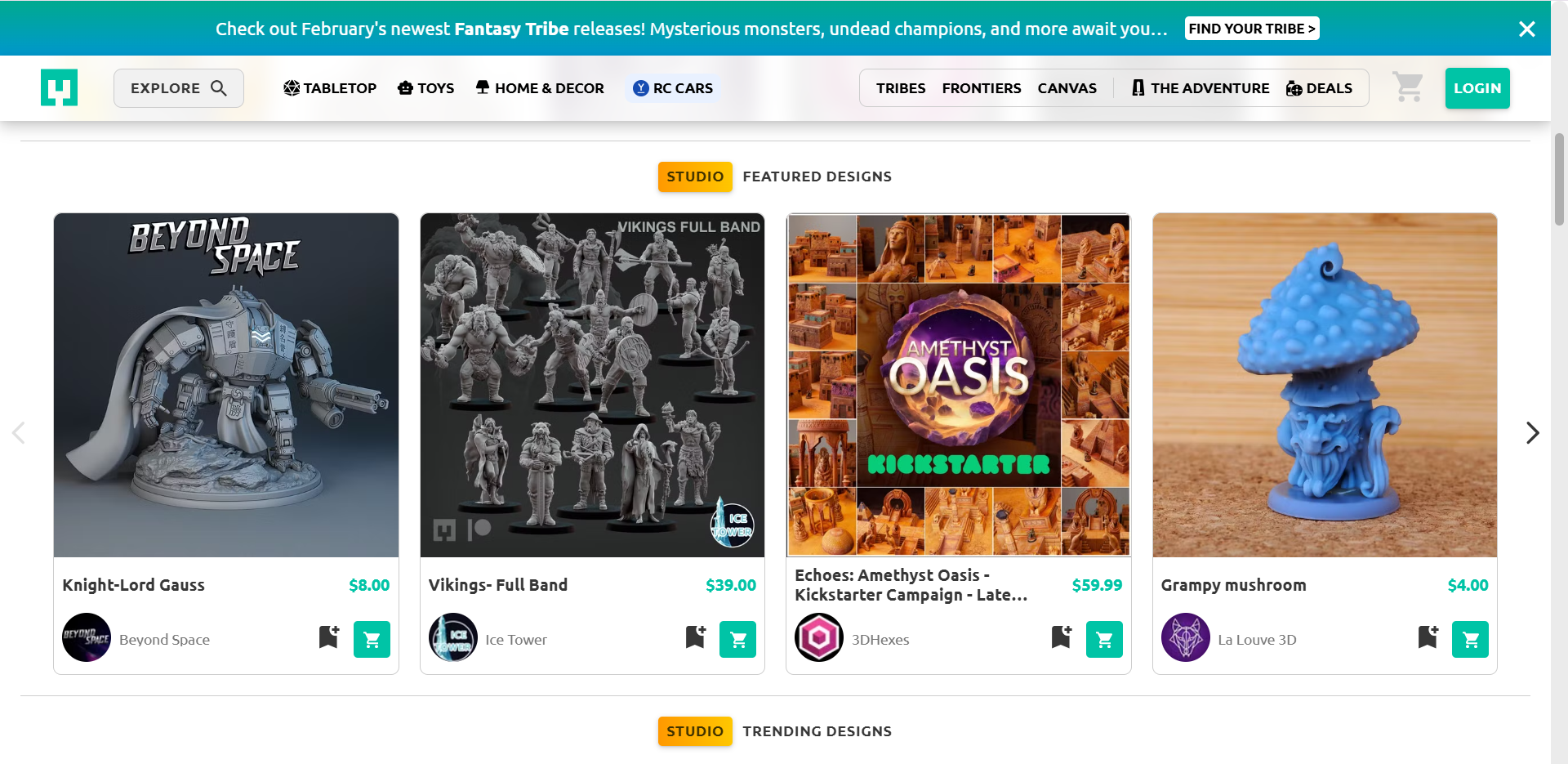1568x764 pixels.
Task: Add Echoes: Amethyst Oasis to cart
Action: (x=1104, y=640)
